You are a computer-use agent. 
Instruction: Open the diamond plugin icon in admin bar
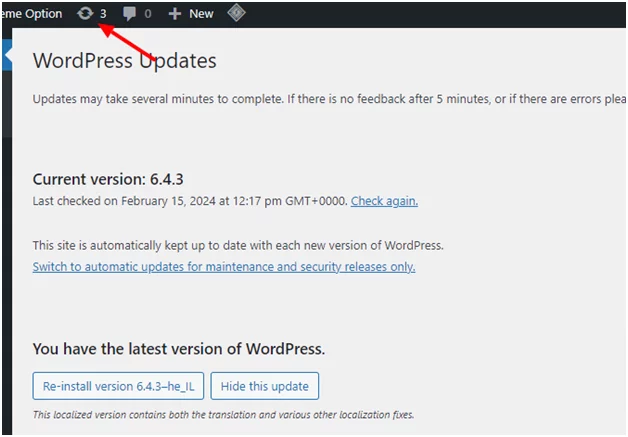[236, 12]
